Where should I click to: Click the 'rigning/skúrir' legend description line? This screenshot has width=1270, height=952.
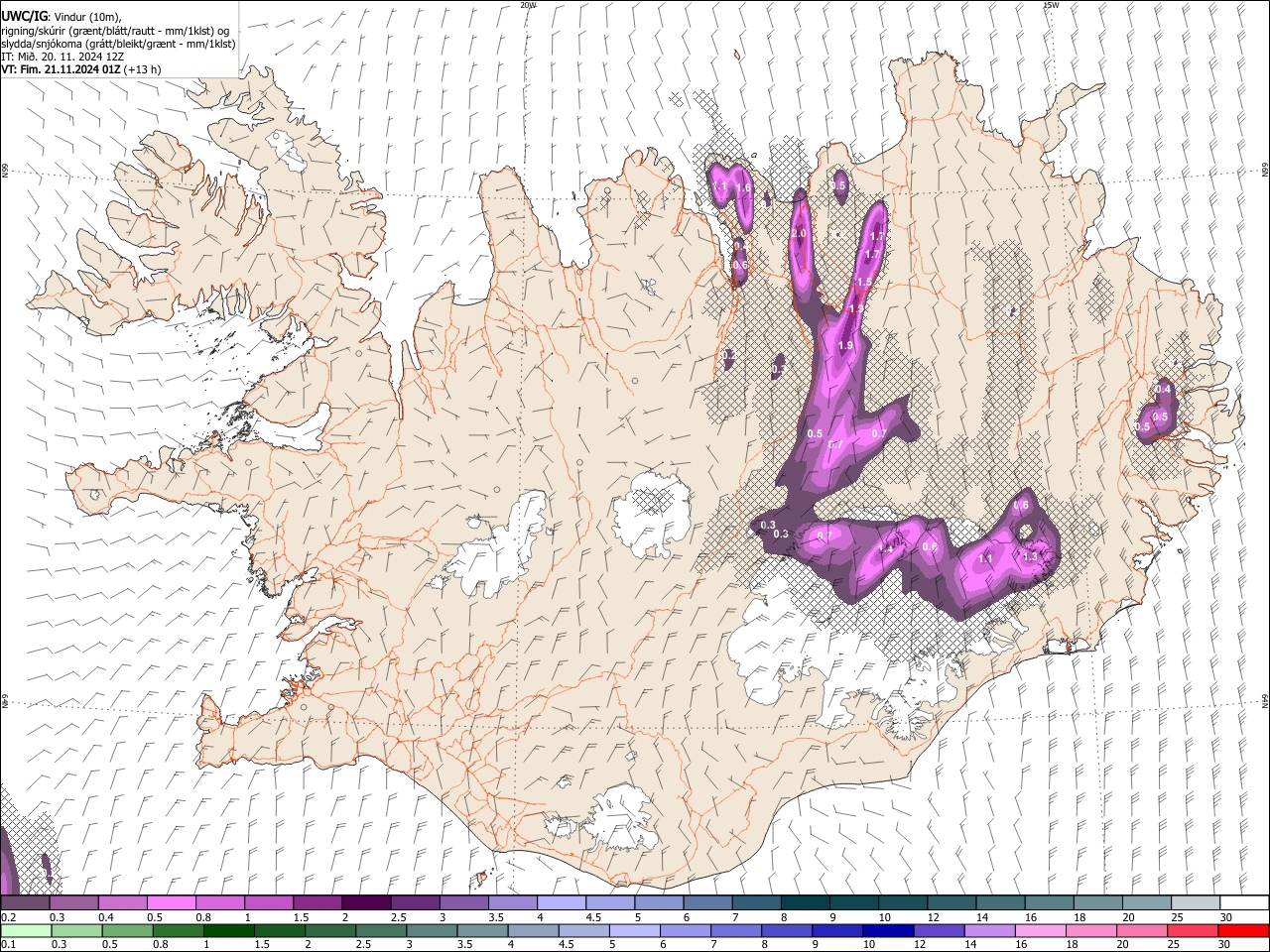[115, 30]
